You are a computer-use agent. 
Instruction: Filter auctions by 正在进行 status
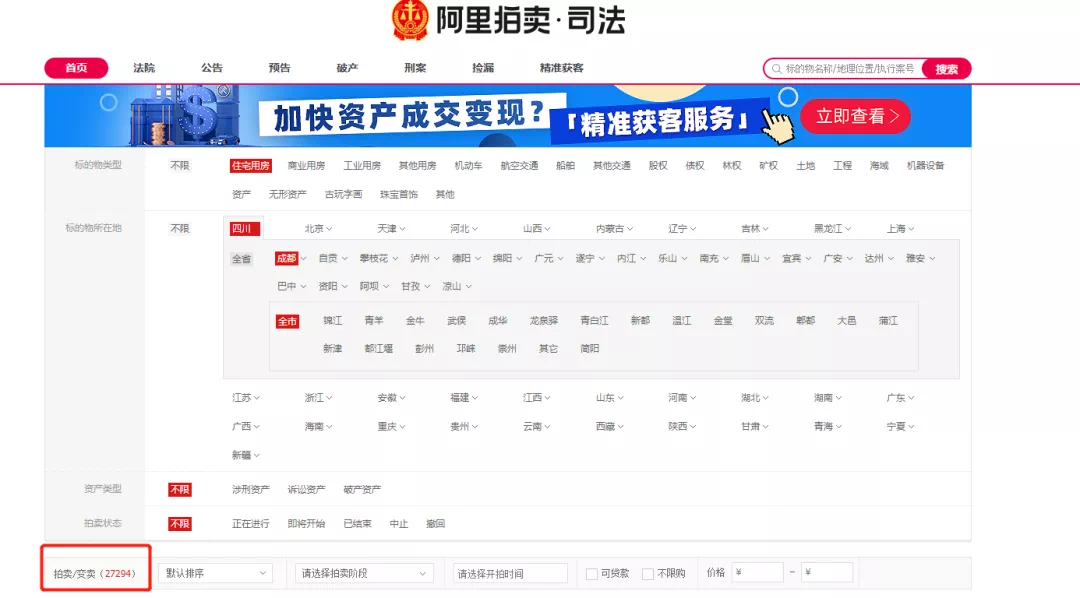[x=251, y=524]
